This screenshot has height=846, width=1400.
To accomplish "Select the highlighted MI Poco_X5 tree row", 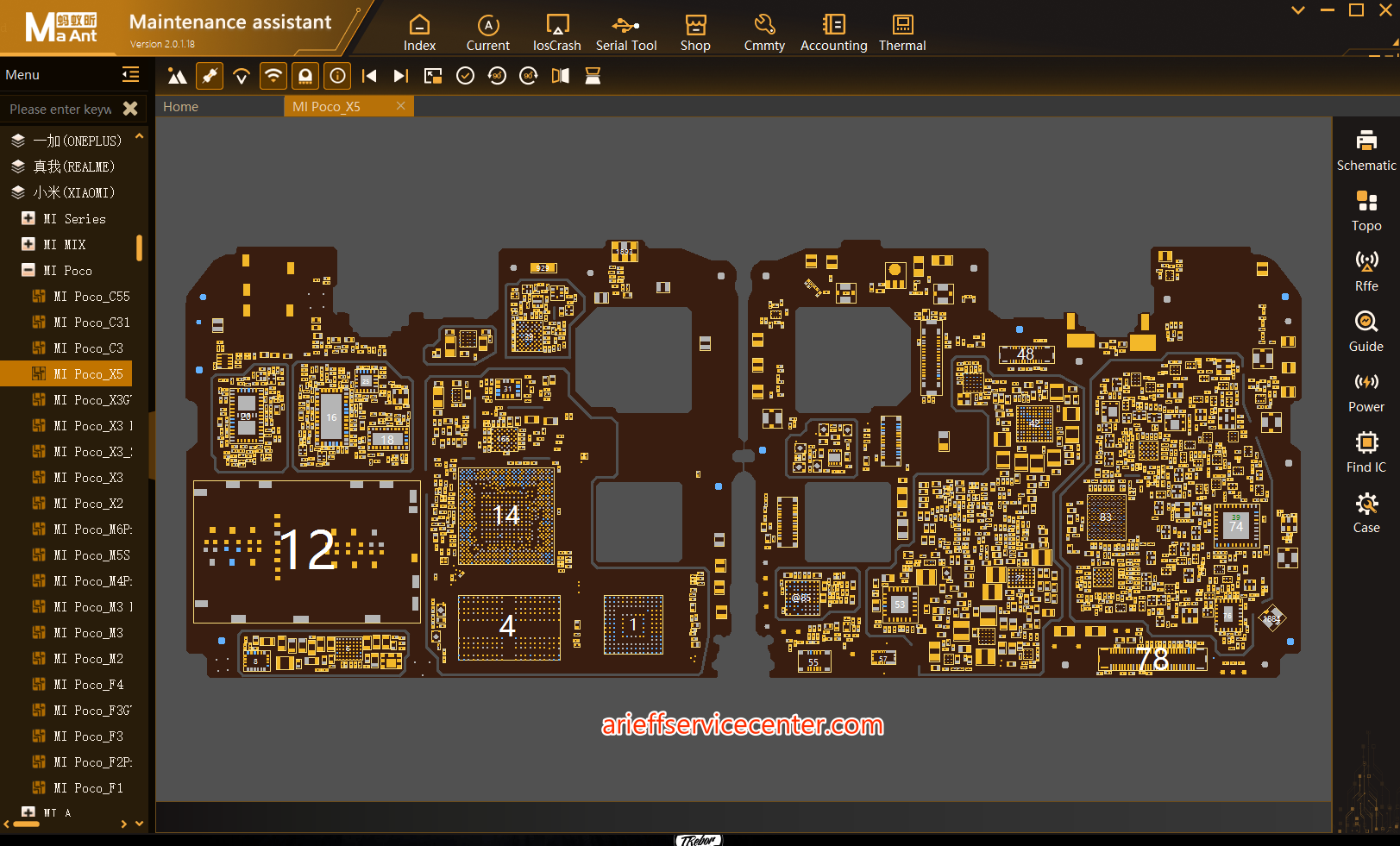I will tap(66, 374).
